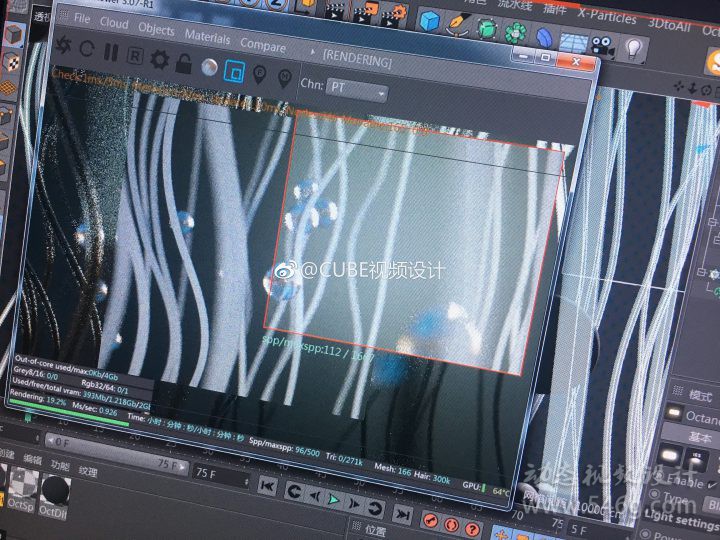720x540 pixels.
Task: Open the File menu in Octane Live Viewer
Action: click(82, 18)
